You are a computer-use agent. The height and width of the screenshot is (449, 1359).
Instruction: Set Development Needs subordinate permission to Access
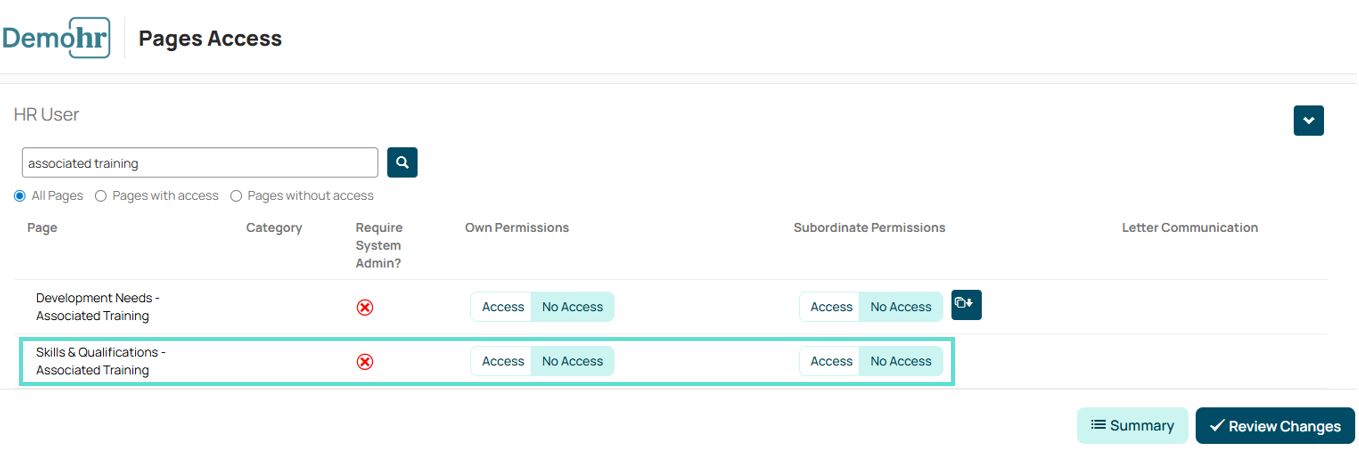830,307
